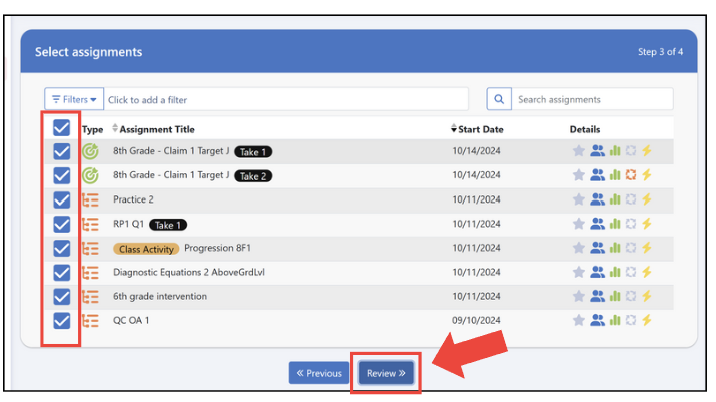Click the 09/10/2024 start date

click(476, 320)
